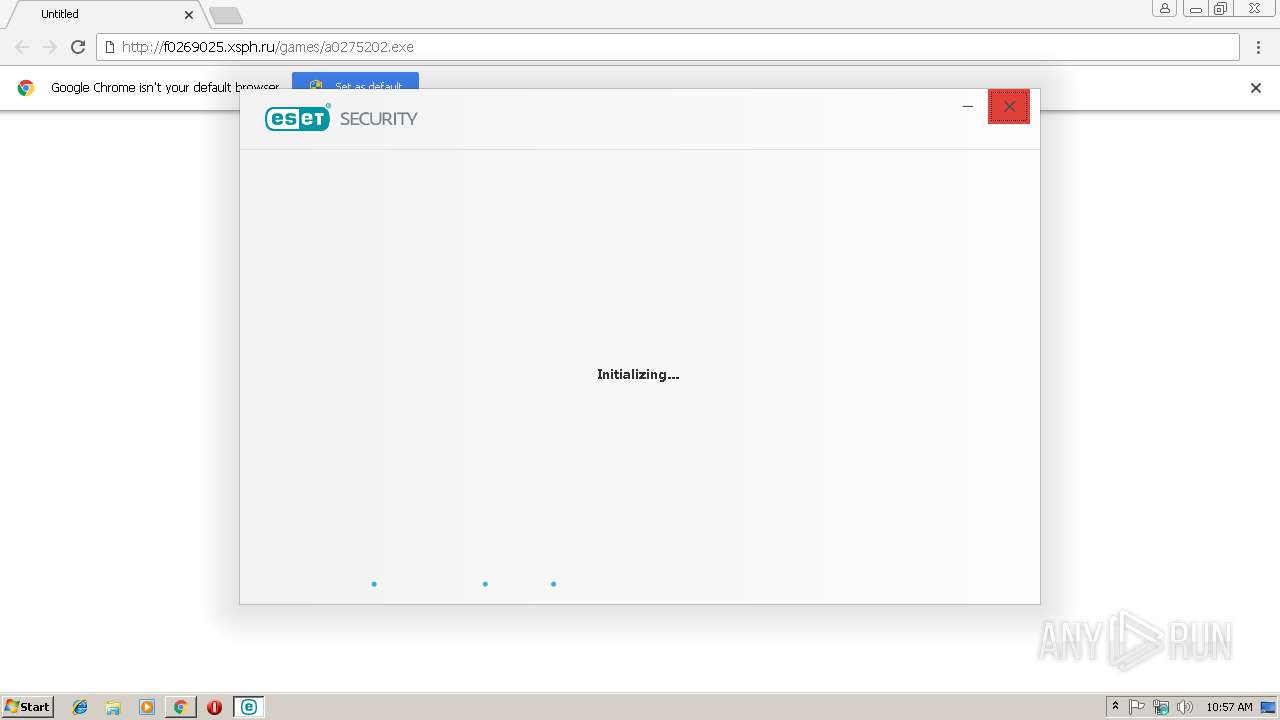The image size is (1280, 720).
Task: Open volume tray icon
Action: pos(1185,707)
